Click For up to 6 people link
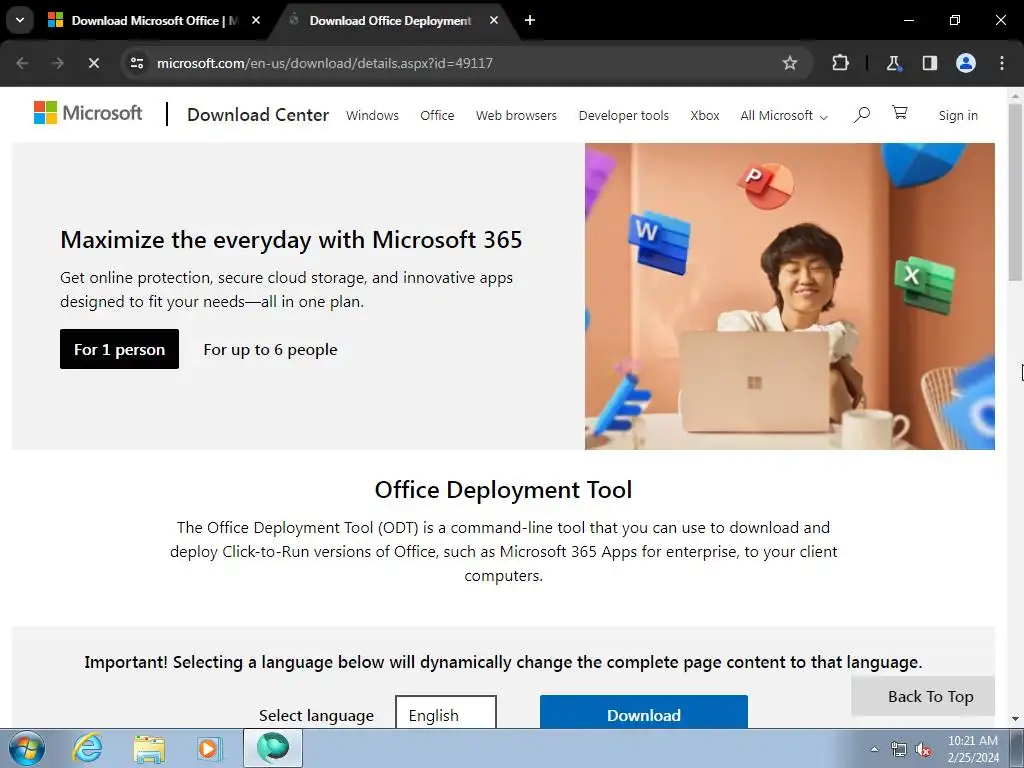 (x=270, y=349)
